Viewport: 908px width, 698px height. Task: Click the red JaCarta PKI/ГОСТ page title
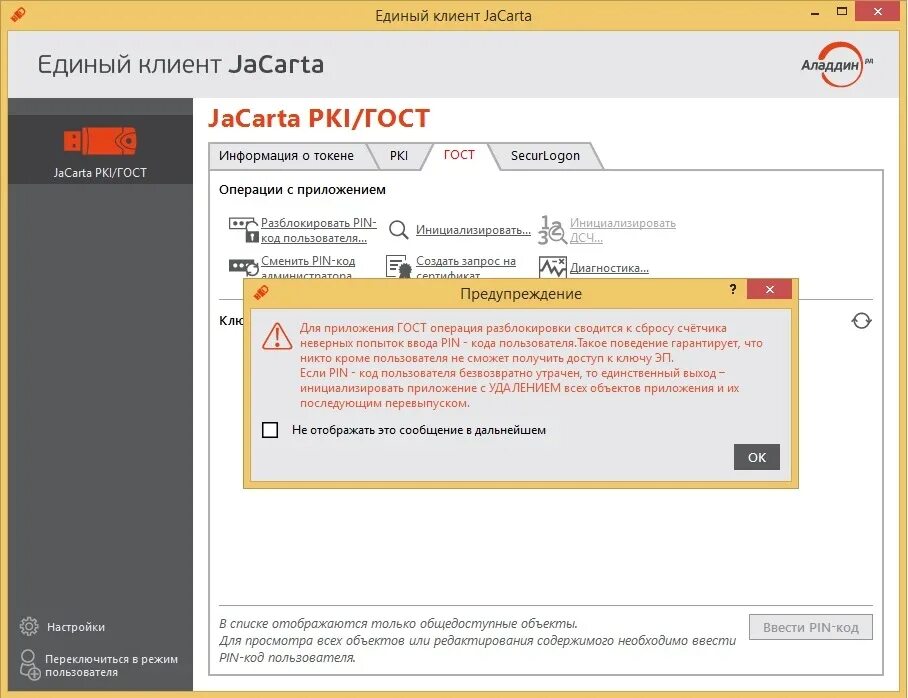click(x=318, y=118)
